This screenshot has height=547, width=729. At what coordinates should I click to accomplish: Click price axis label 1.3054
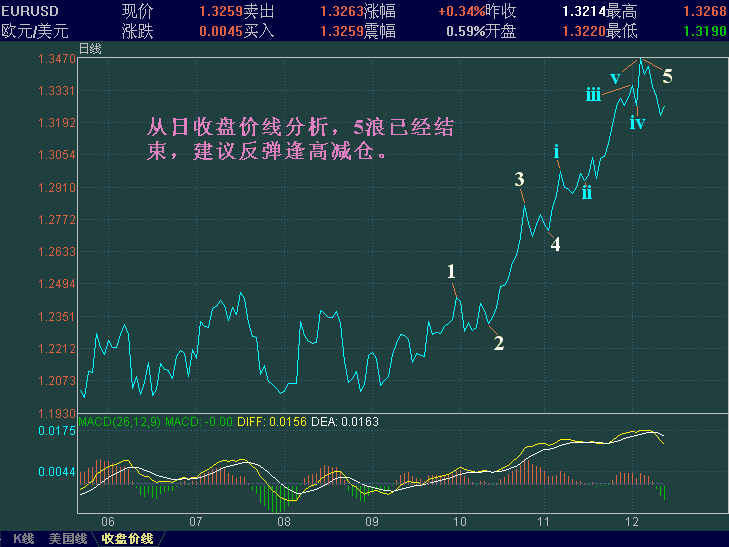coord(57,155)
